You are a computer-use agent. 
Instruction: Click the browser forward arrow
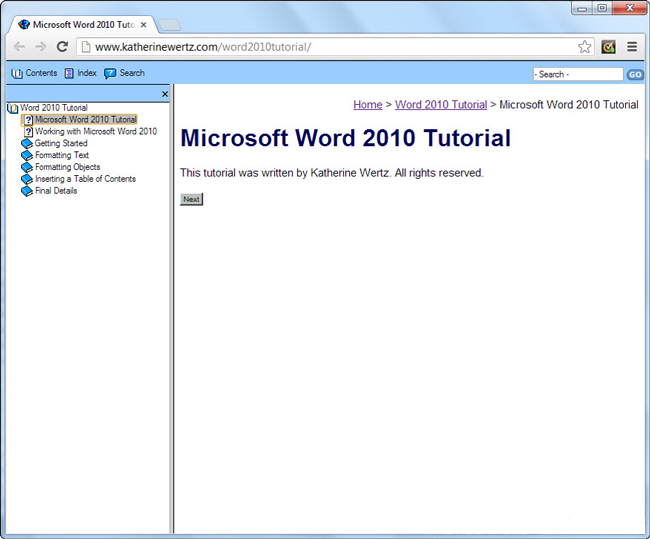(x=41, y=47)
